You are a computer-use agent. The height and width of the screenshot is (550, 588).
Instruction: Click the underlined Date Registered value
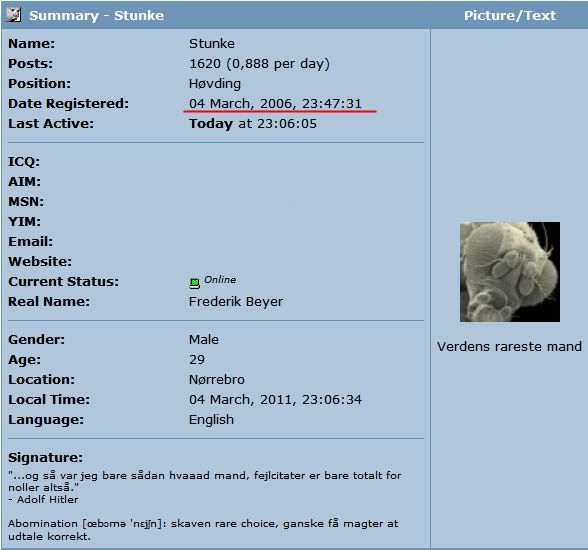(275, 103)
